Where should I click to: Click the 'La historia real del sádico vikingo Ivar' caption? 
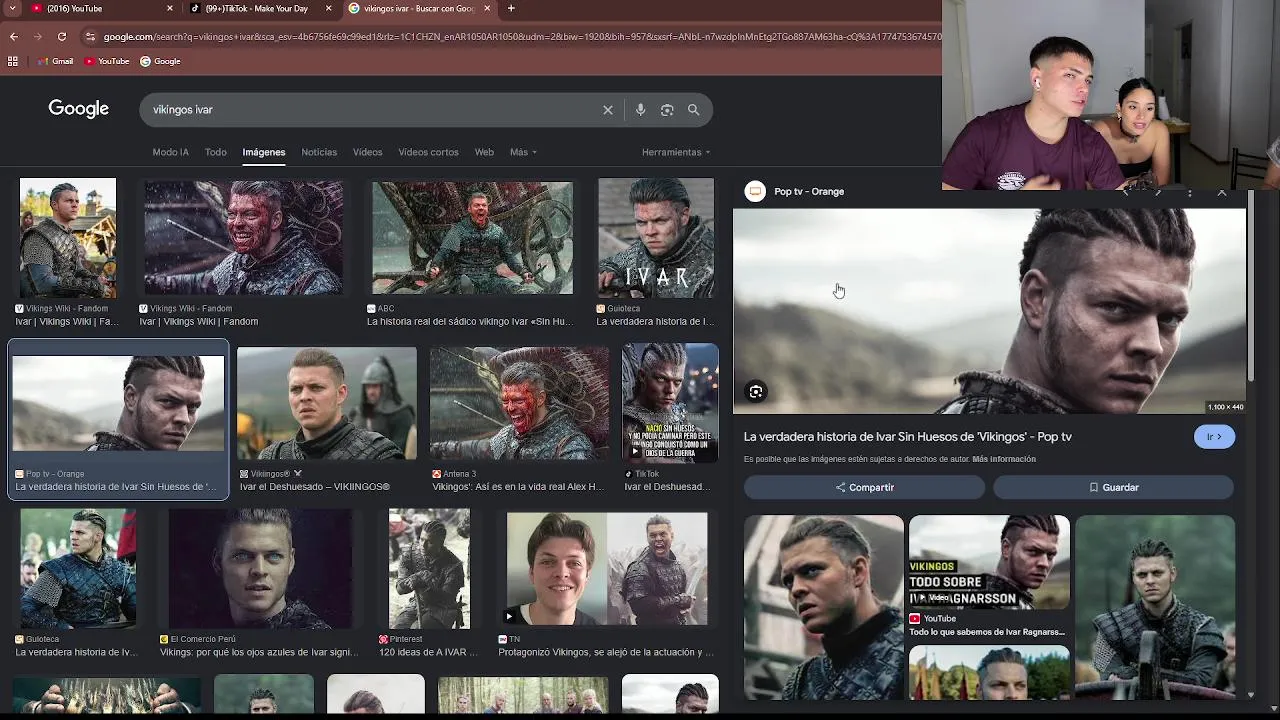(x=469, y=322)
